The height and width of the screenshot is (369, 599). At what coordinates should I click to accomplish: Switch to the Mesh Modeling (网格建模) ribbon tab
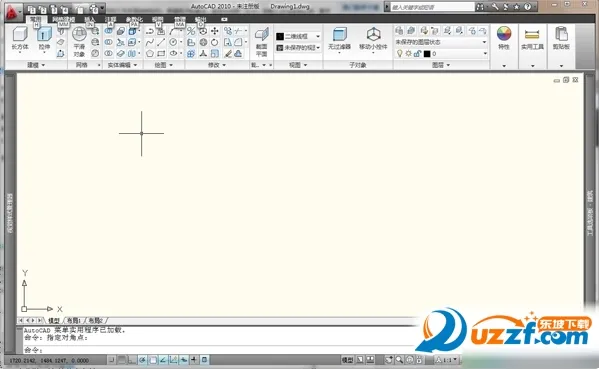coord(63,19)
